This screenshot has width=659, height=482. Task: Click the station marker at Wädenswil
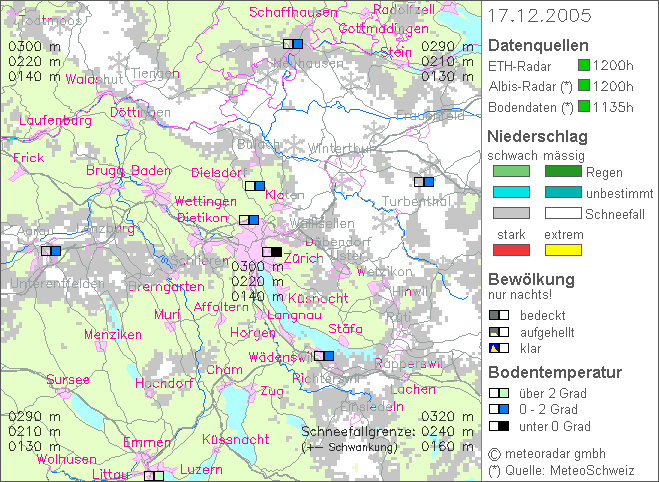324,355
